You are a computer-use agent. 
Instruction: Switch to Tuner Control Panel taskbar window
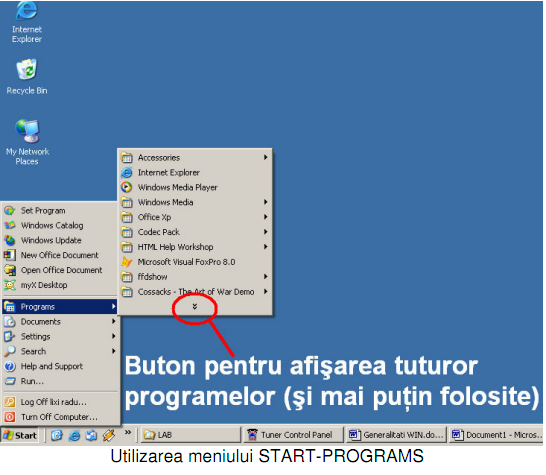click(293, 435)
